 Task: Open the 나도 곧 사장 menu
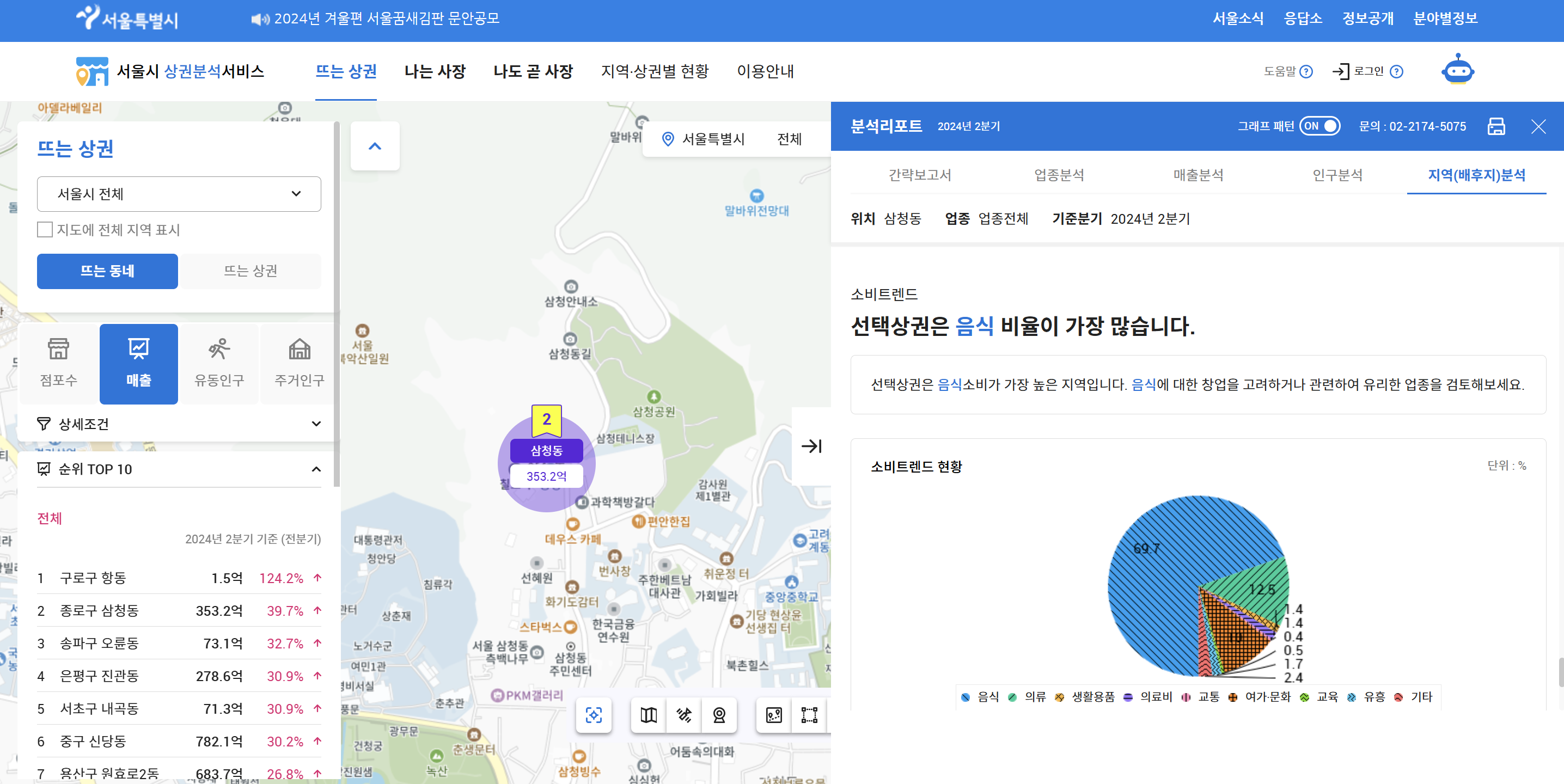coord(533,71)
